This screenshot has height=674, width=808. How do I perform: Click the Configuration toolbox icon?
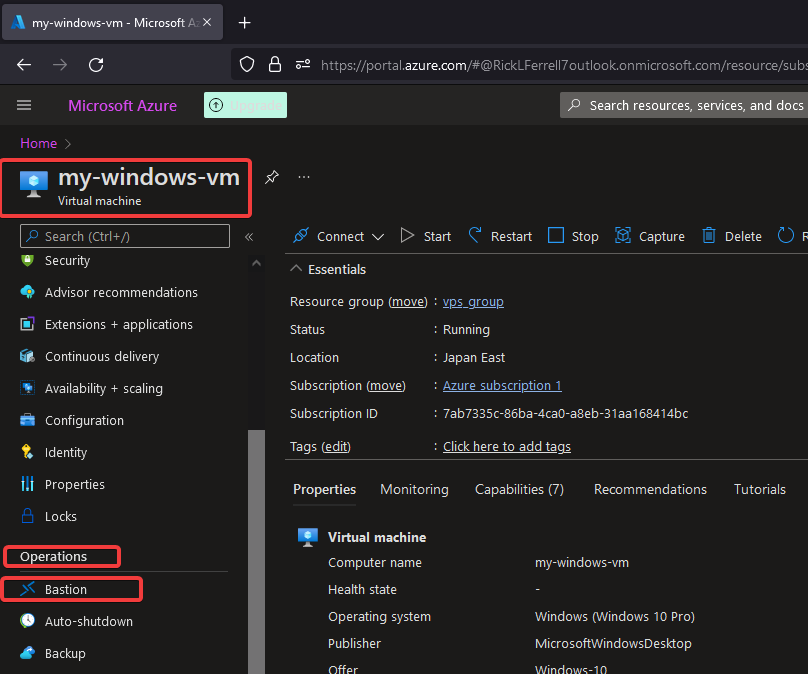pyautogui.click(x=27, y=420)
